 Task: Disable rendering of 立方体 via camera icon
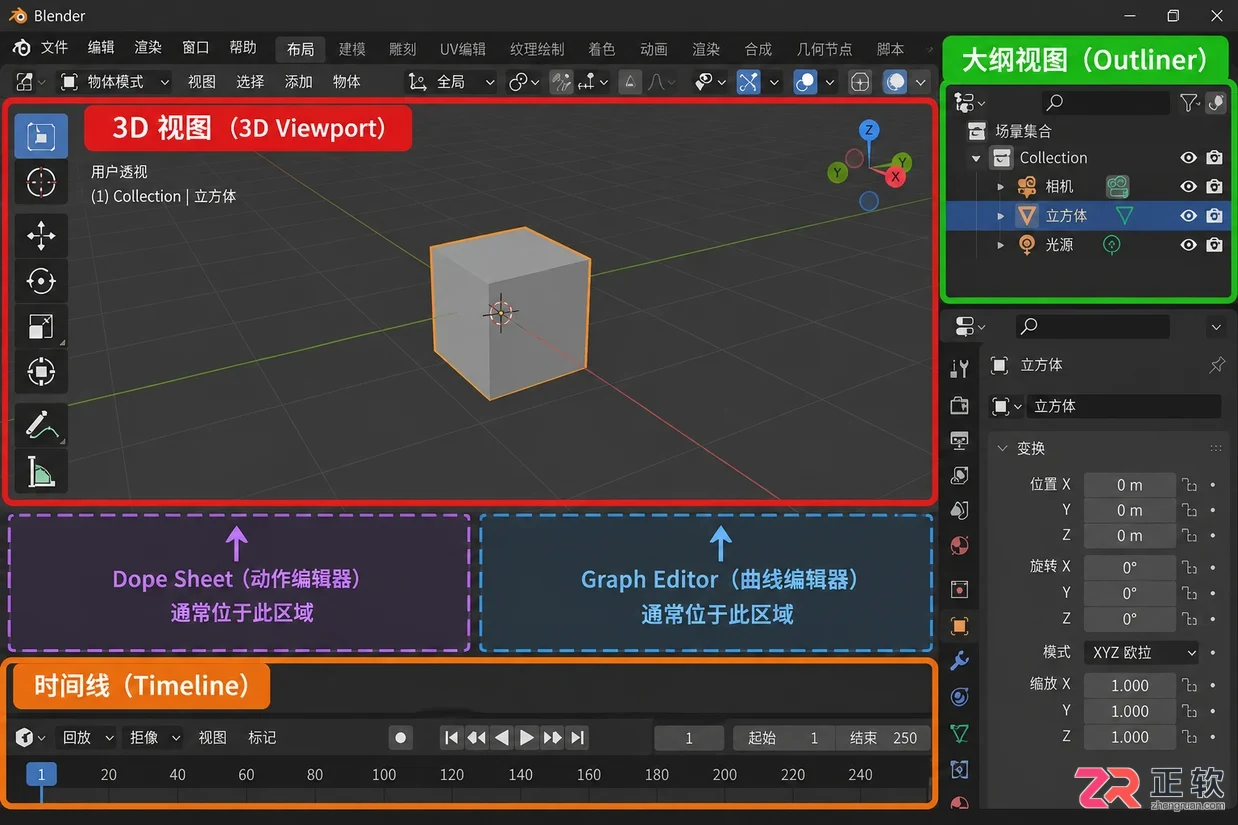pos(1214,215)
